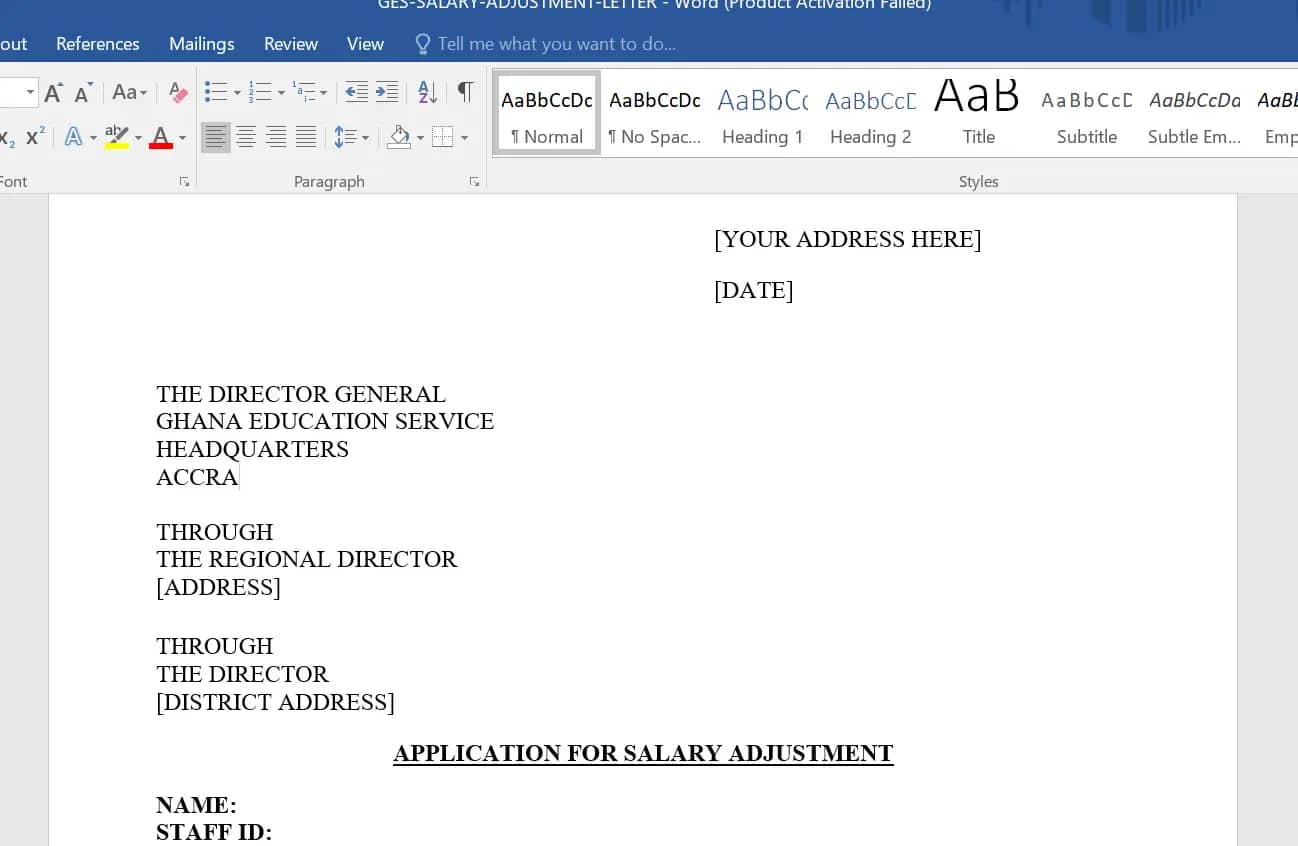Apply the No Spacing style
Viewport: 1298px width, 846px height.
click(x=655, y=112)
